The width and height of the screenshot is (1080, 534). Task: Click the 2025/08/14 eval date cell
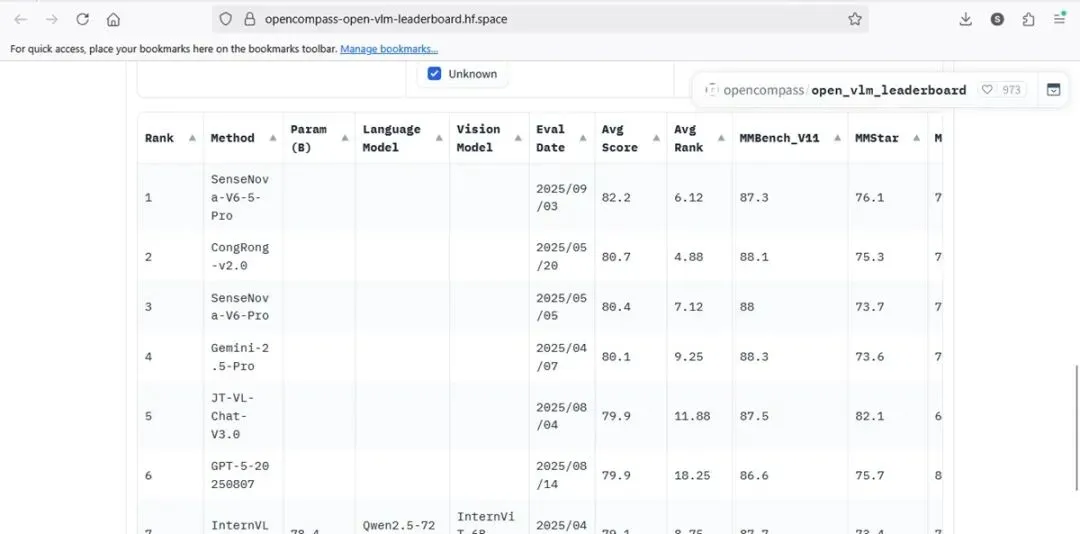[x=562, y=475]
